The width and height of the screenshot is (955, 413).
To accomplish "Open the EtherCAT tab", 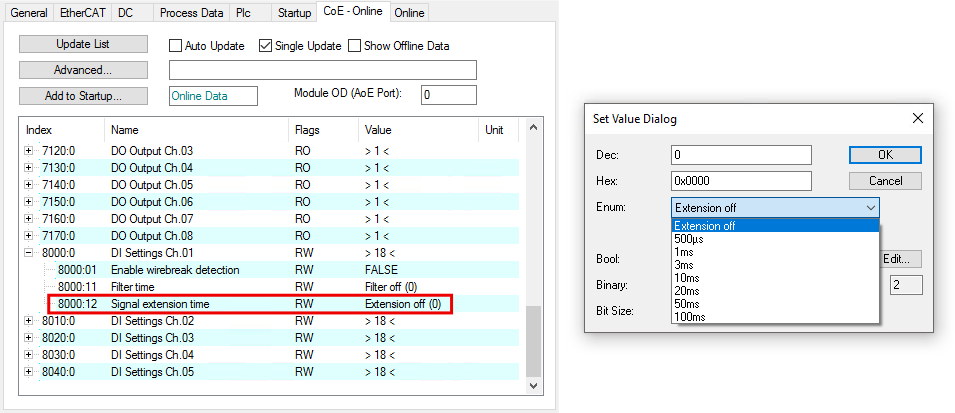I will pos(81,12).
